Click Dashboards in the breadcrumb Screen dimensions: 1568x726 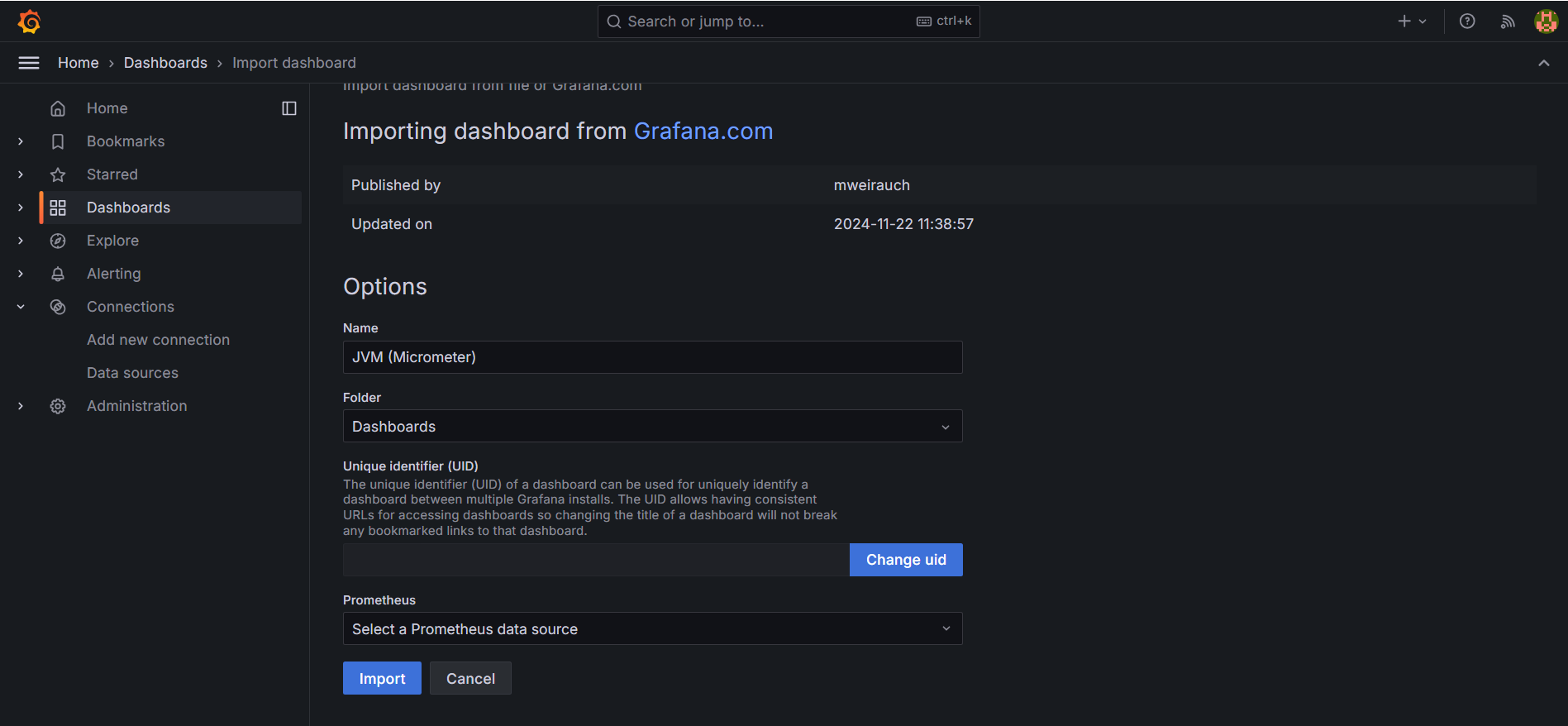(165, 63)
